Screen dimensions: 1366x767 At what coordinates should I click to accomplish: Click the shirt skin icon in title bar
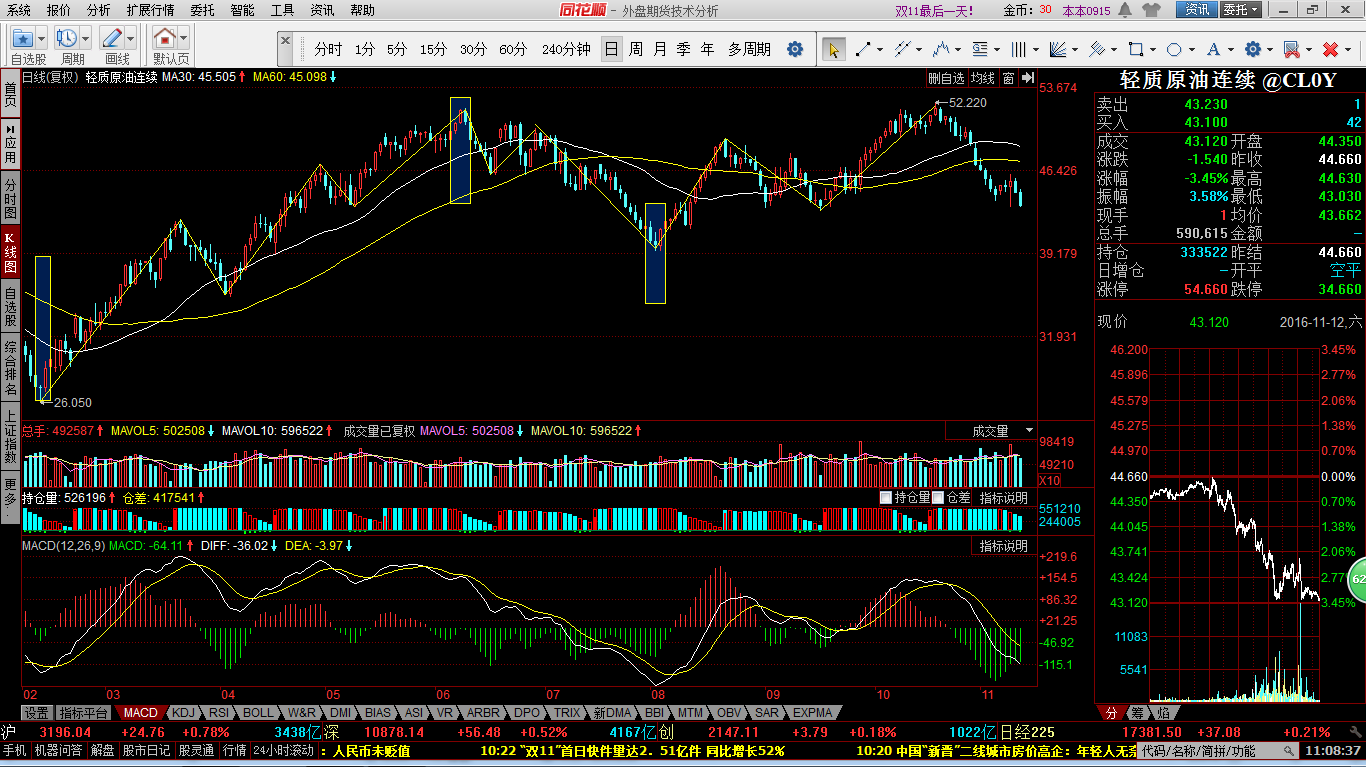[1150, 10]
